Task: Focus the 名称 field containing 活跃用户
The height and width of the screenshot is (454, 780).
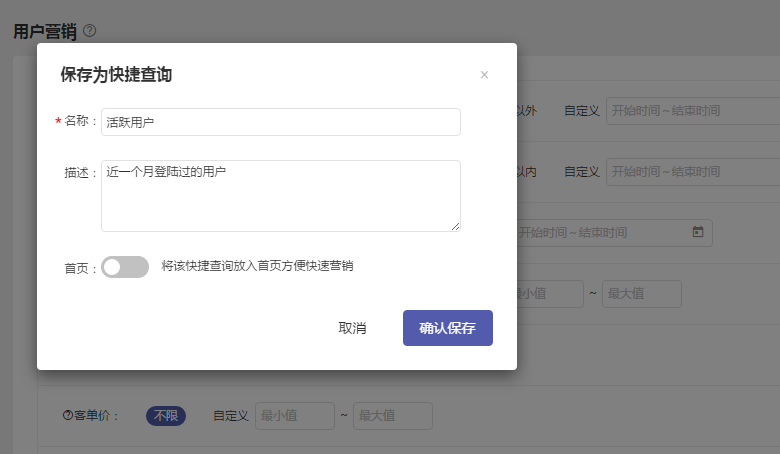Action: coord(280,122)
